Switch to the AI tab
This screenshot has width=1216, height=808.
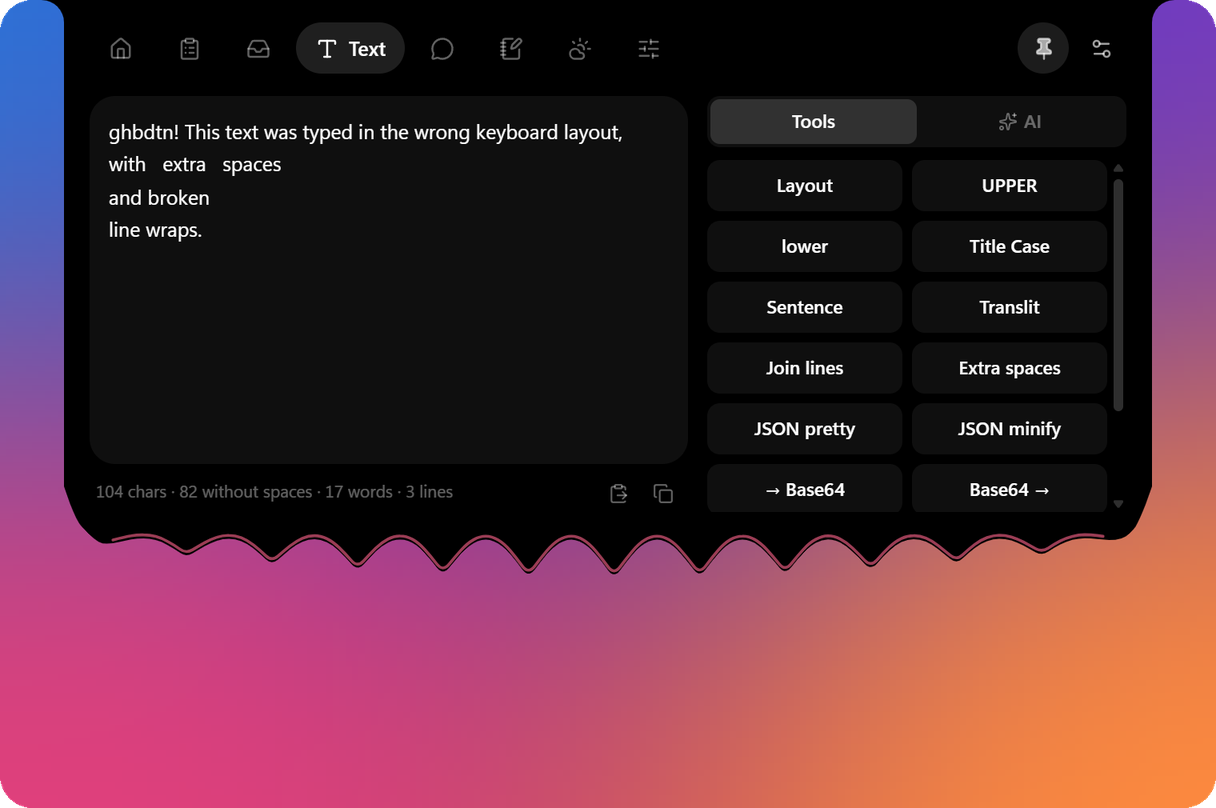1020,122
